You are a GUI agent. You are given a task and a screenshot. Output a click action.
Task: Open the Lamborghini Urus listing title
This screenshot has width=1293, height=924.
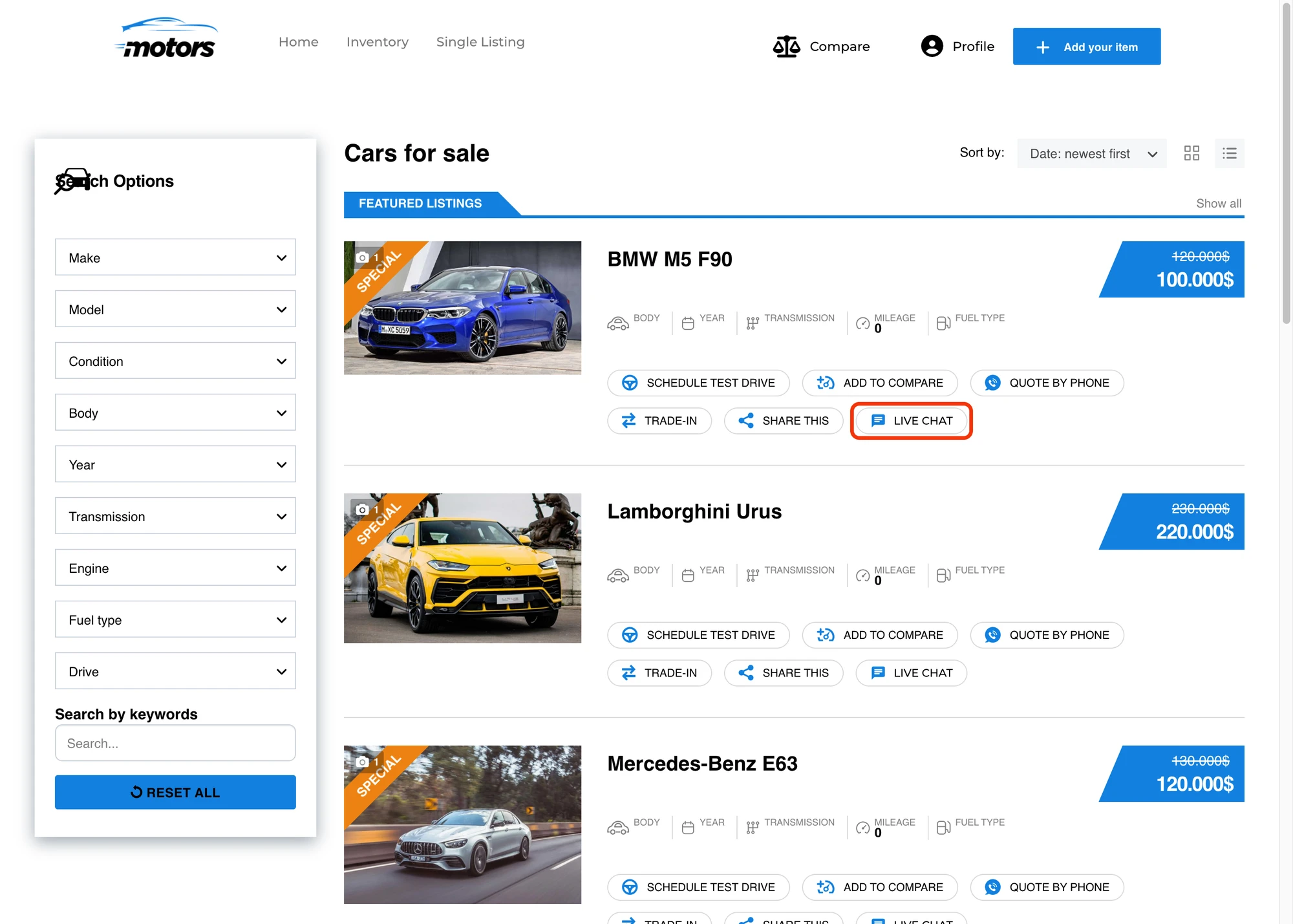click(694, 511)
